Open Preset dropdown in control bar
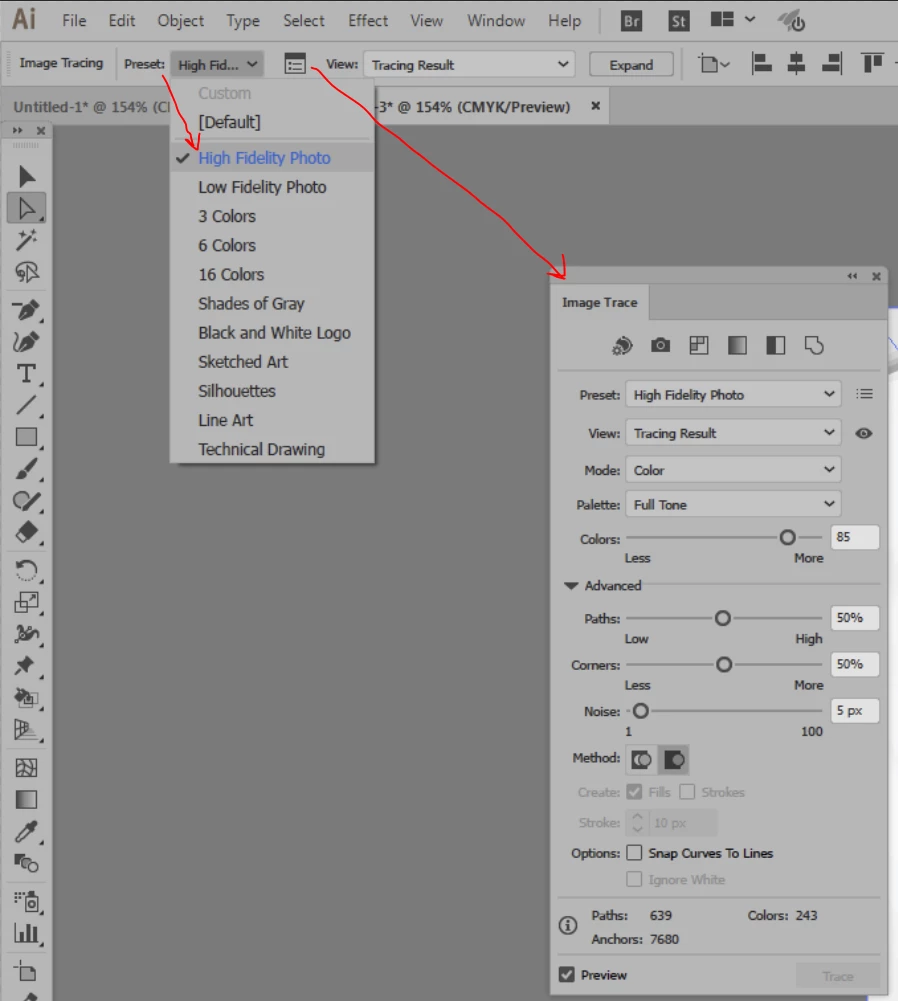The width and height of the screenshot is (898, 1001). 217,64
